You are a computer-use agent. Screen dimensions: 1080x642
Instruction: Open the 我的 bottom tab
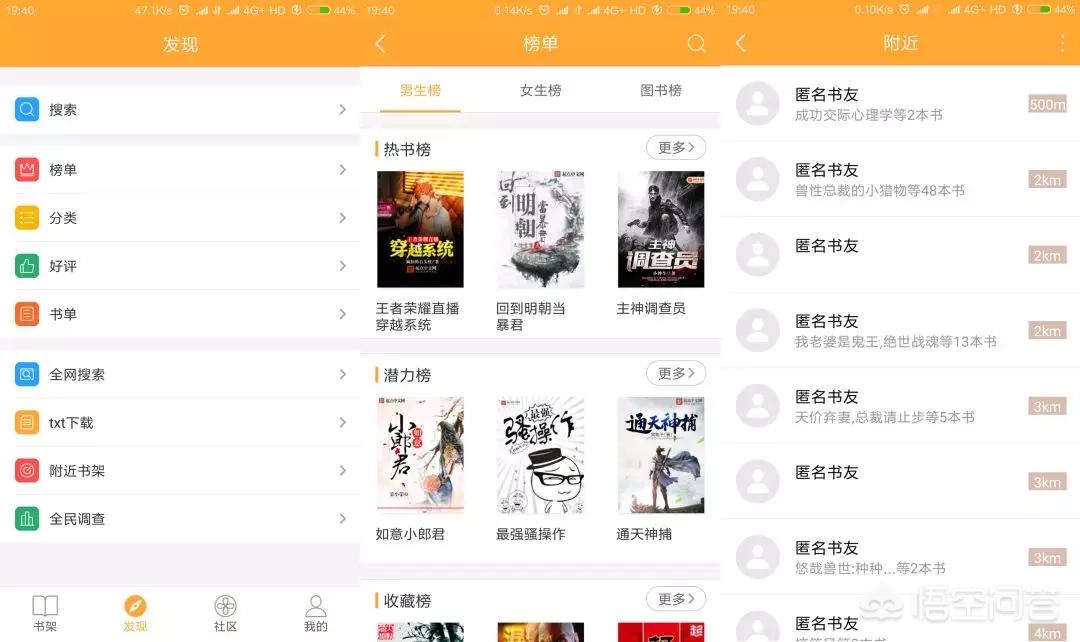[x=315, y=613]
